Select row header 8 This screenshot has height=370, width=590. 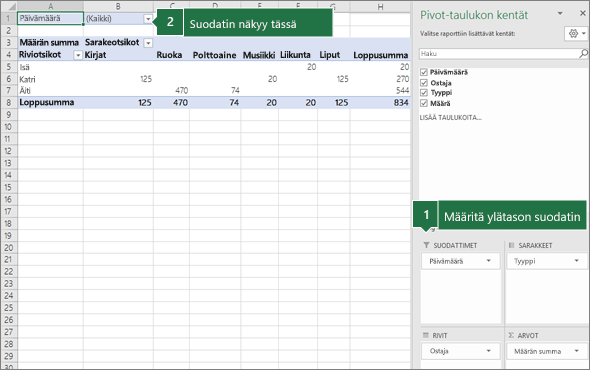(9, 102)
